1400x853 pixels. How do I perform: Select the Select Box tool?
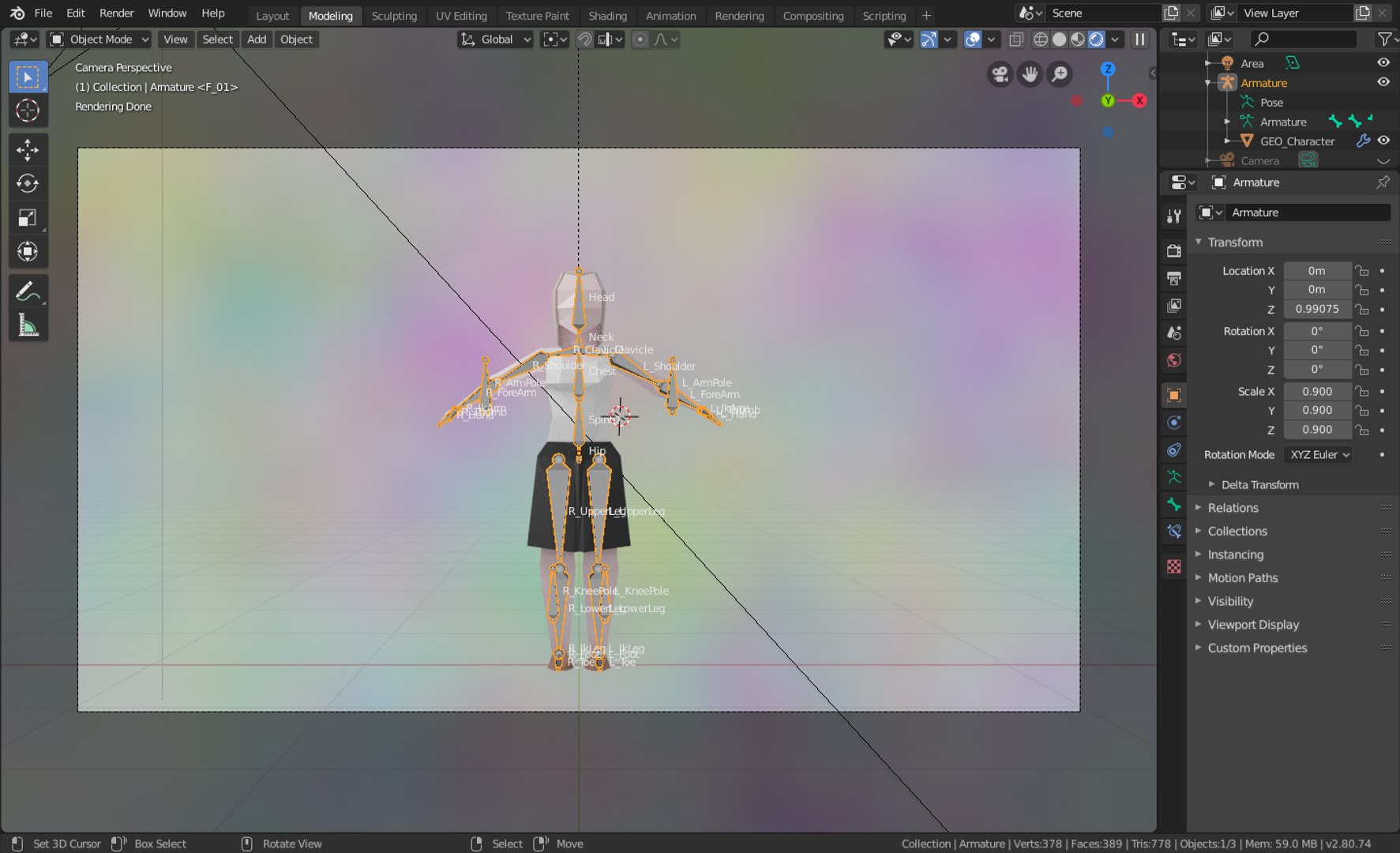coord(28,77)
